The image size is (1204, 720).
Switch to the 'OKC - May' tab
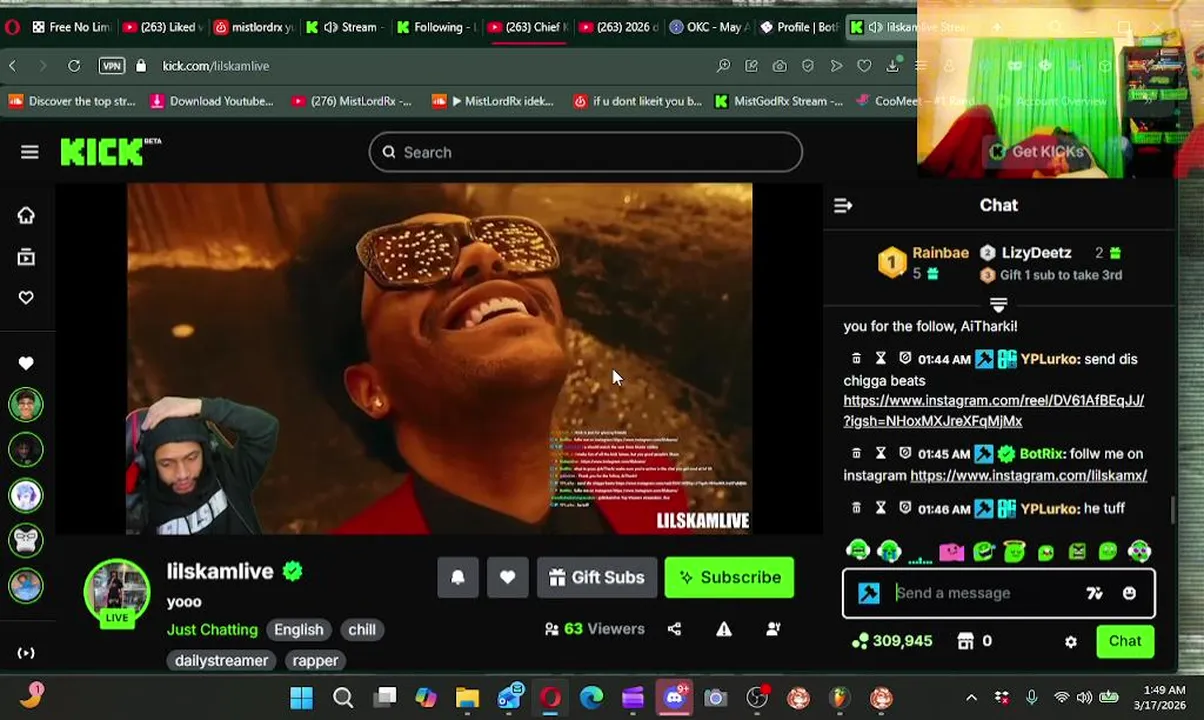708,27
